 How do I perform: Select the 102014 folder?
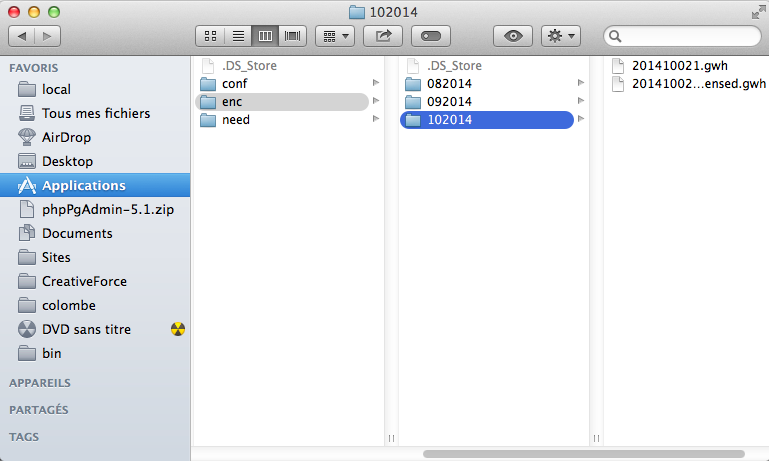(487, 120)
